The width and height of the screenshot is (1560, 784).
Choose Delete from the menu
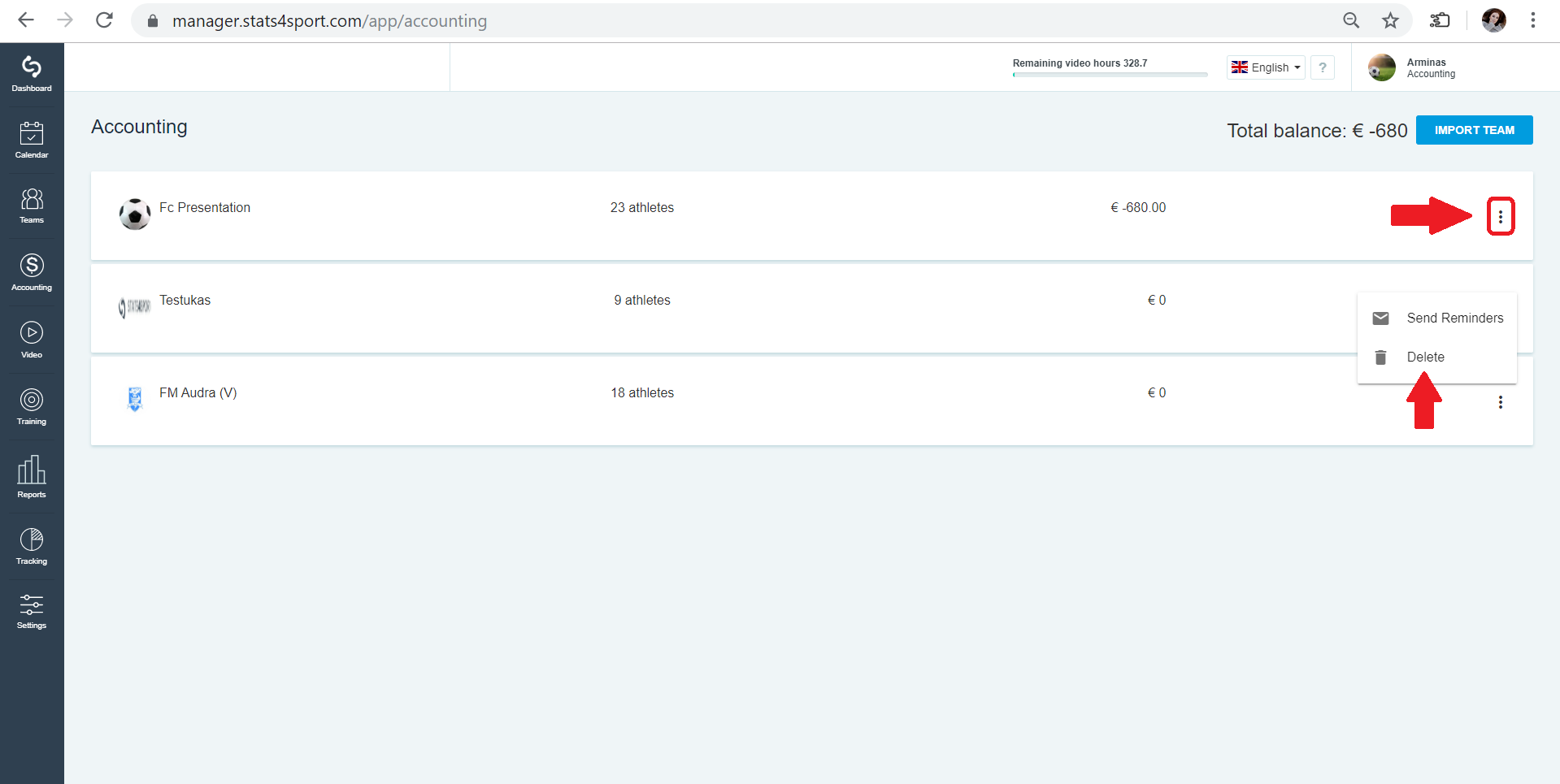coord(1437,357)
